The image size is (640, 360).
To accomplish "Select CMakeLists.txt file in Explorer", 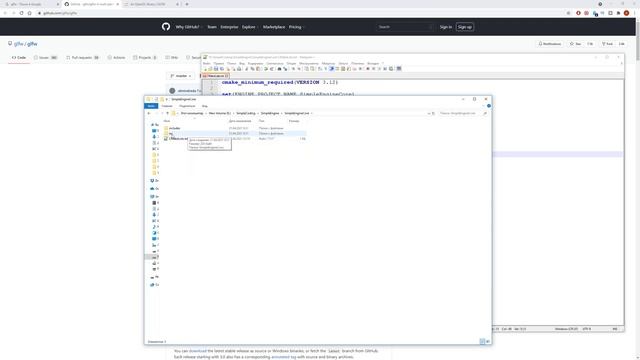I will [x=176, y=139].
